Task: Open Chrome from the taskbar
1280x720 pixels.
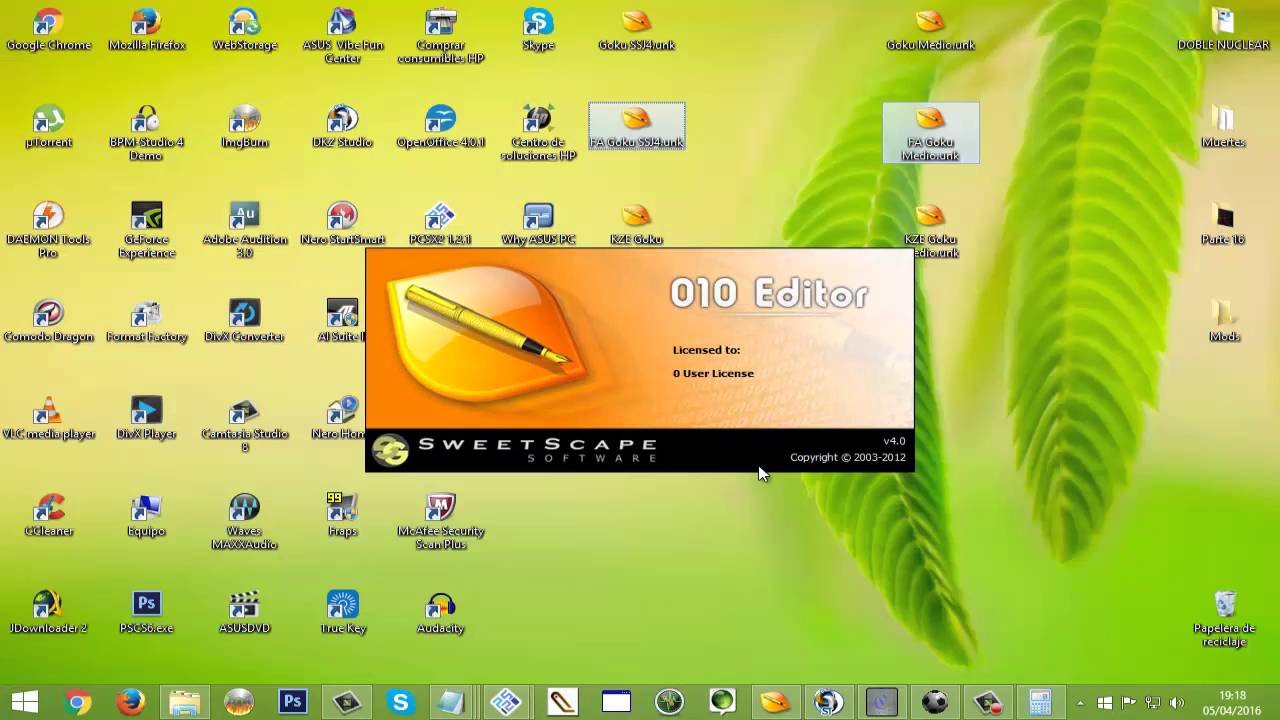Action: tap(76, 703)
